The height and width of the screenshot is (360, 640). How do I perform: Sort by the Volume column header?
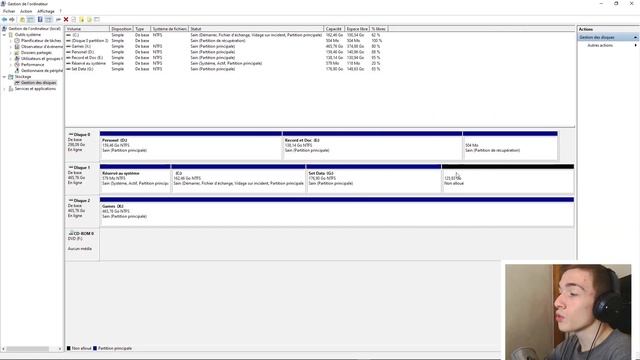coord(87,29)
